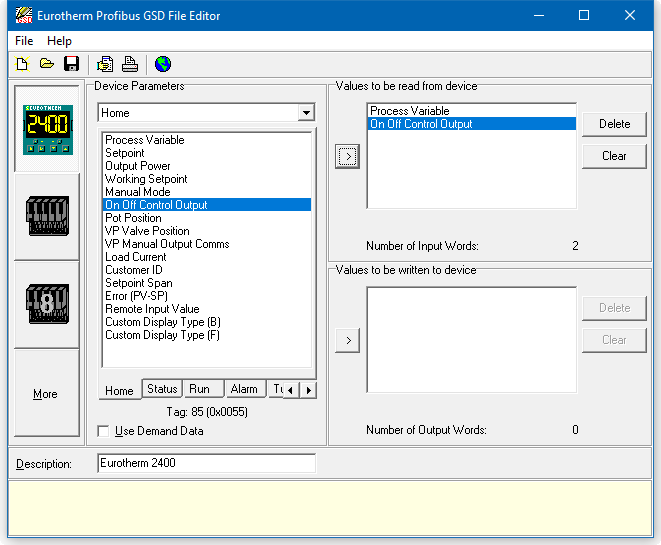
Task: Click the print preview toolbar icon
Action: point(105,64)
